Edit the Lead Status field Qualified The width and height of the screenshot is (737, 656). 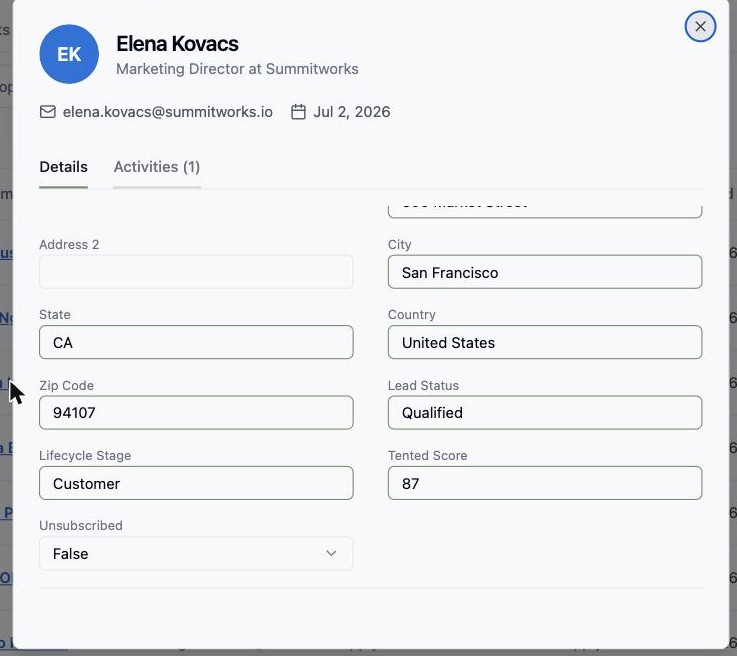click(545, 413)
